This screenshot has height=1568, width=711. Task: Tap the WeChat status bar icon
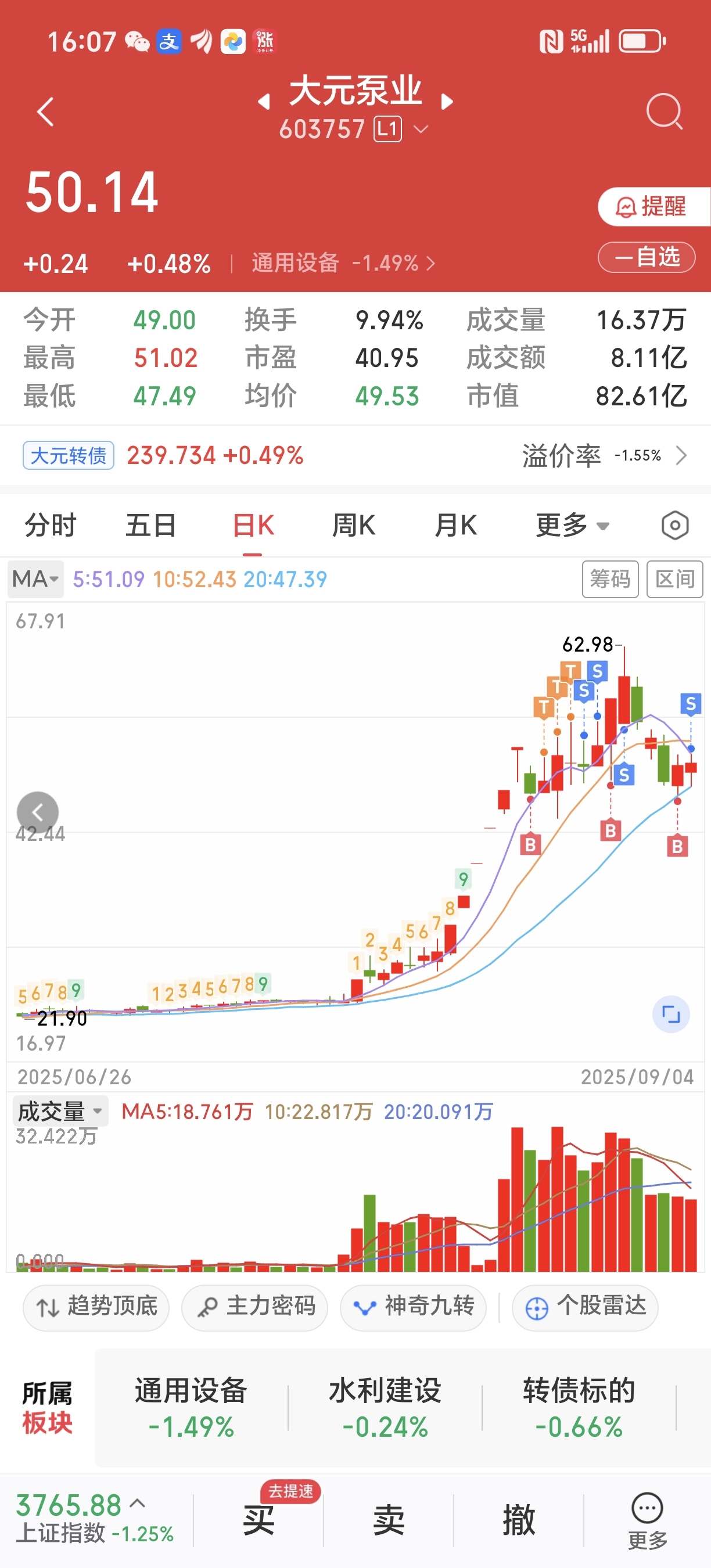coord(137,42)
